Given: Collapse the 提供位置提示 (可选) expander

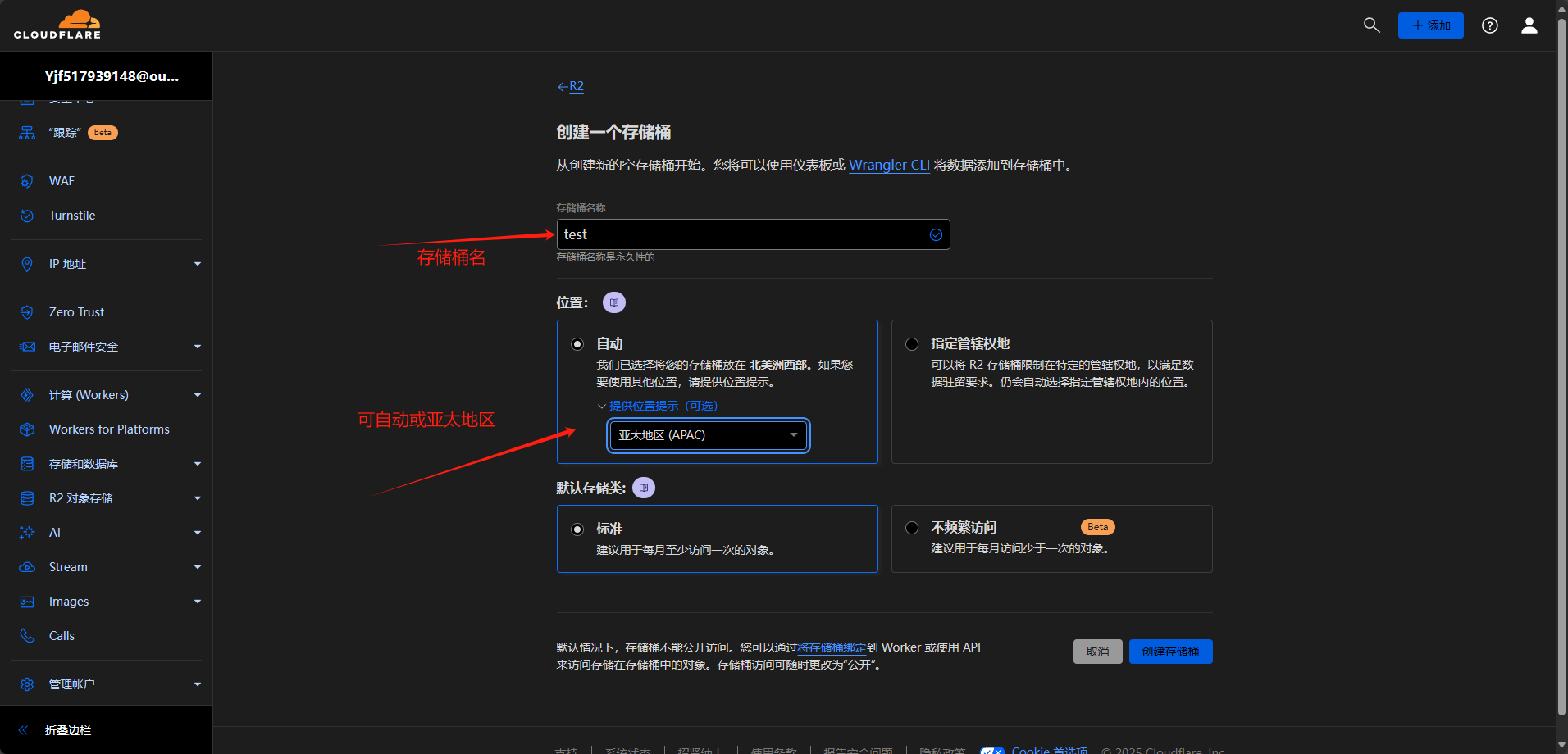Looking at the screenshot, I should (658, 406).
